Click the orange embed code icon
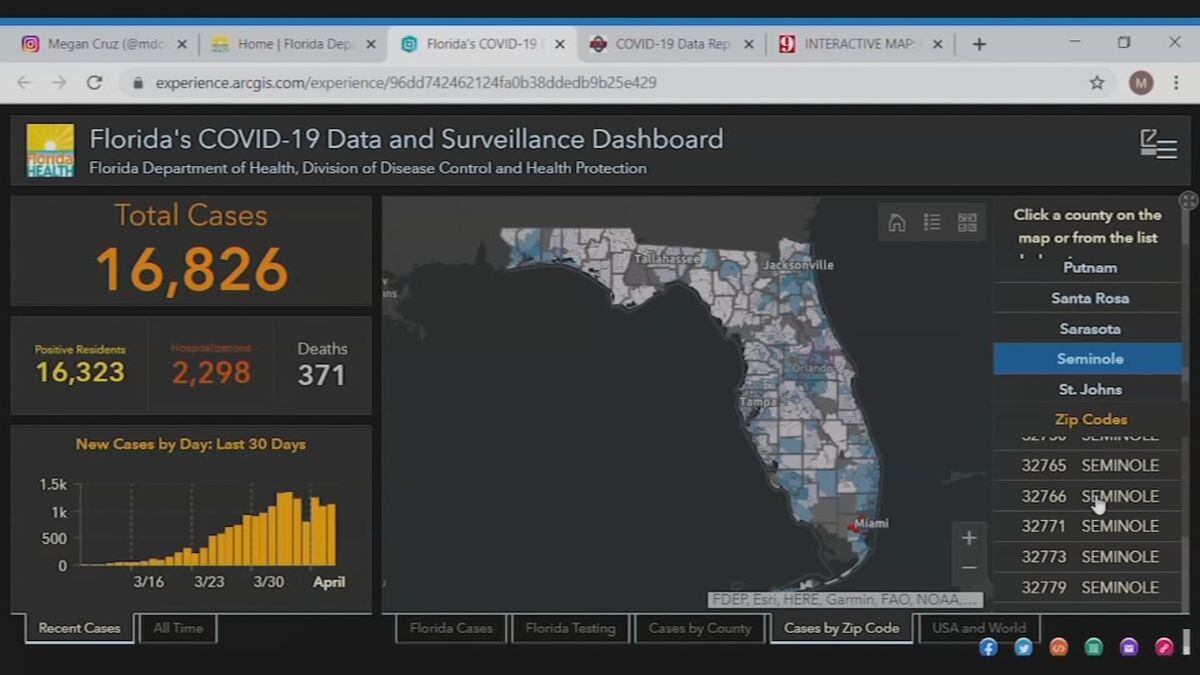Viewport: 1200px width, 675px height. 1058,647
